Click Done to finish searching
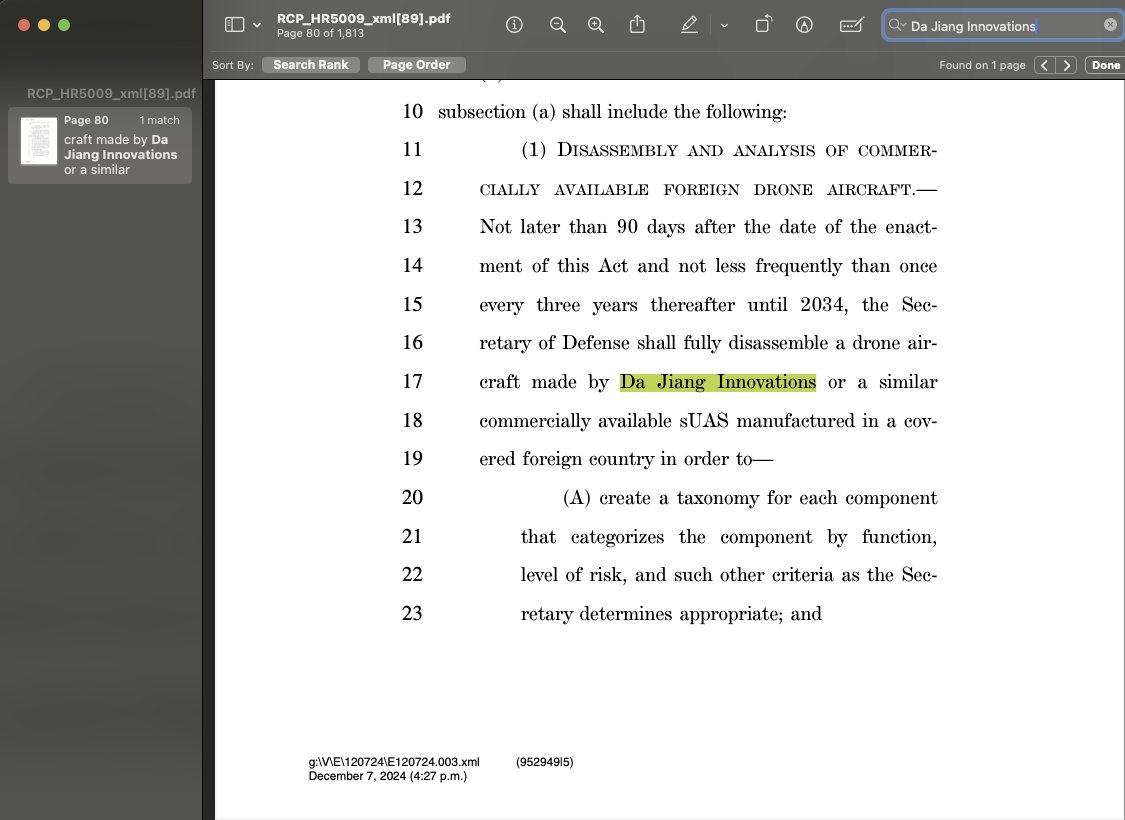The image size is (1125, 820). (1105, 65)
